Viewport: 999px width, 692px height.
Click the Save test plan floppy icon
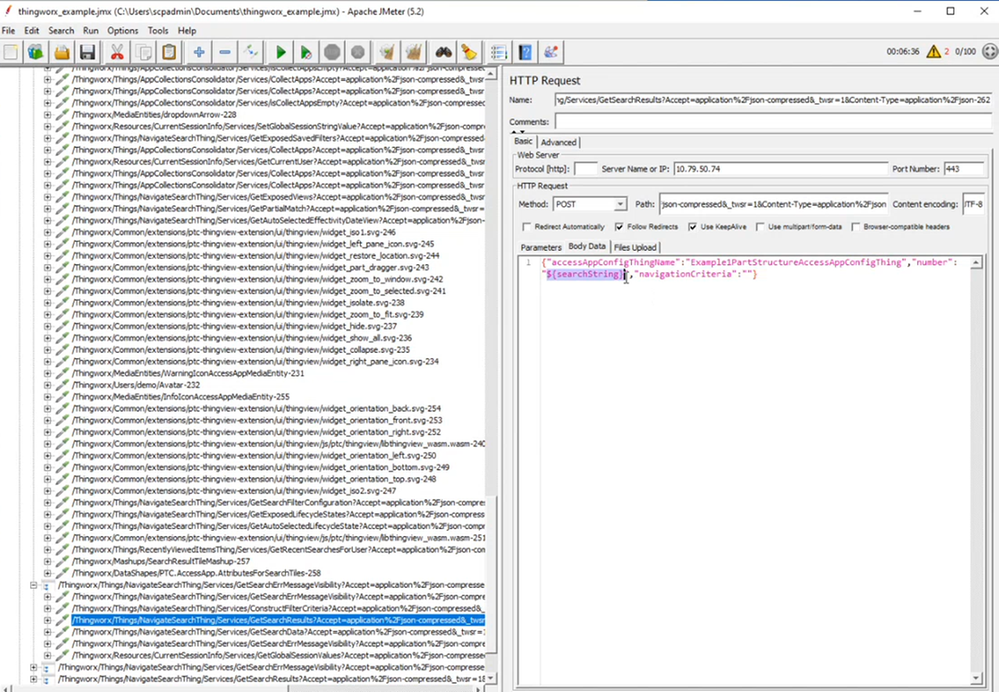(x=88, y=52)
